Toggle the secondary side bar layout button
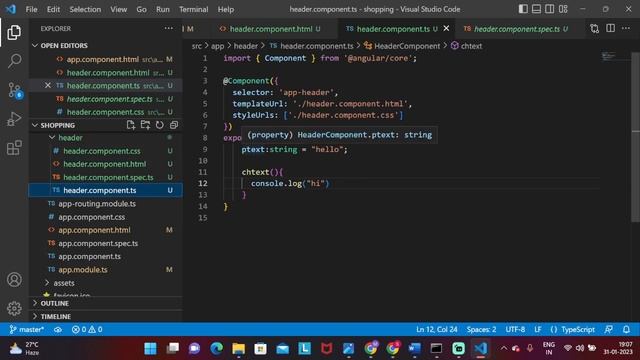 [549, 9]
